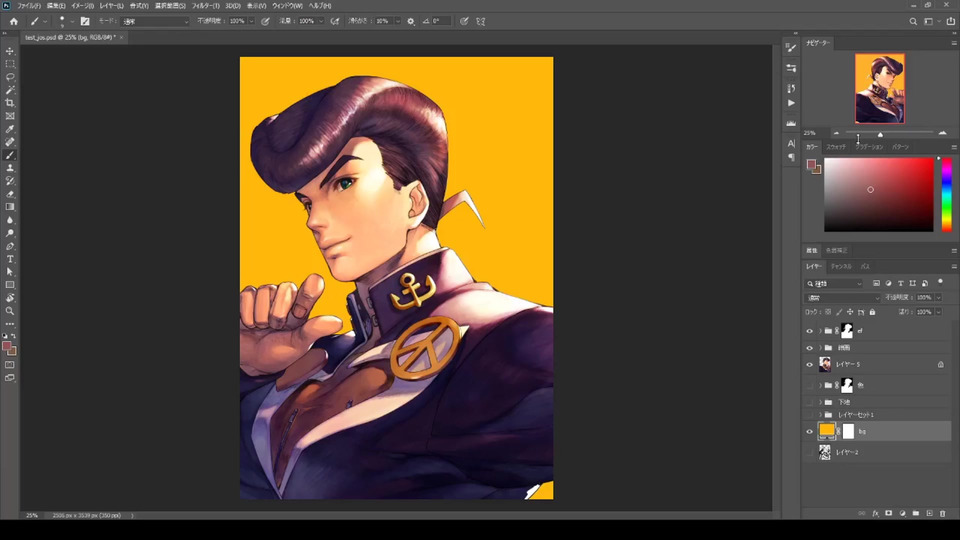Select the Type tool
Image resolution: width=960 pixels, height=540 pixels.
(x=10, y=259)
